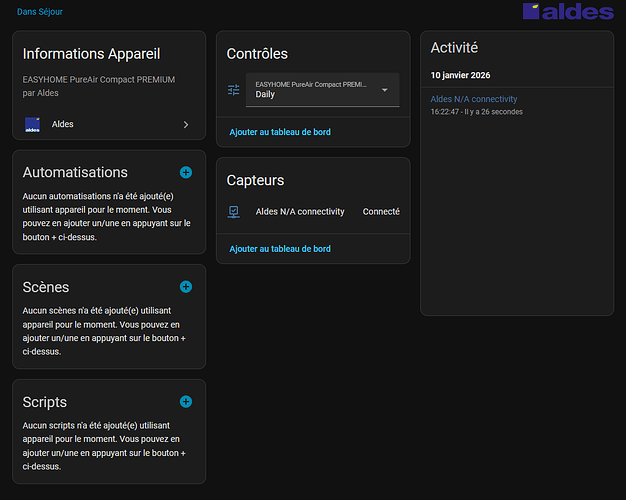Click the connectivity sensor icon

click(234, 212)
